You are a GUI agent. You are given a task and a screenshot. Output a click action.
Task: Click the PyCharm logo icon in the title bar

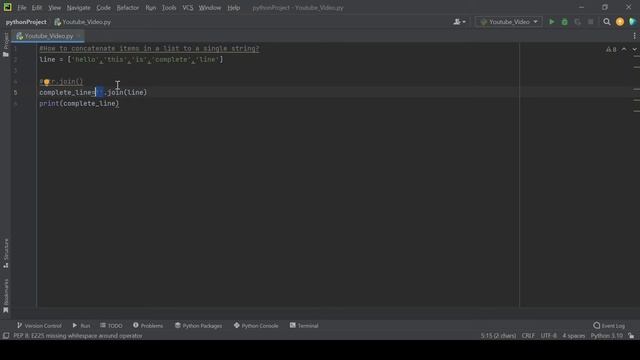click(x=7, y=7)
